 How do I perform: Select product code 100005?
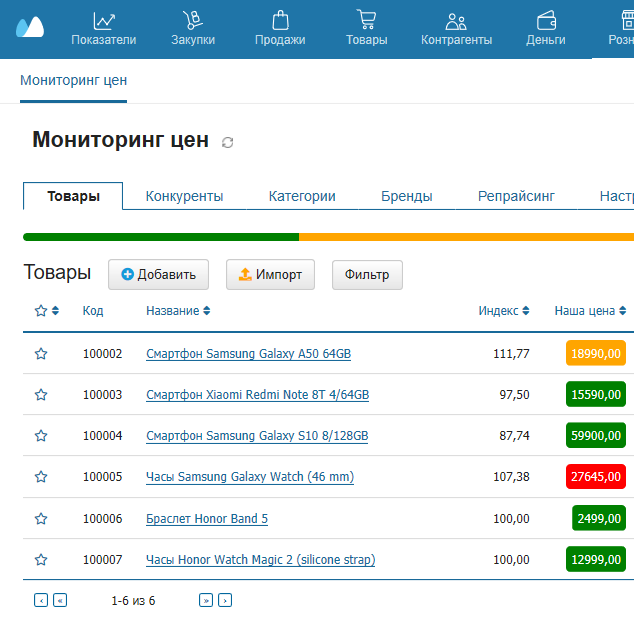(102, 477)
